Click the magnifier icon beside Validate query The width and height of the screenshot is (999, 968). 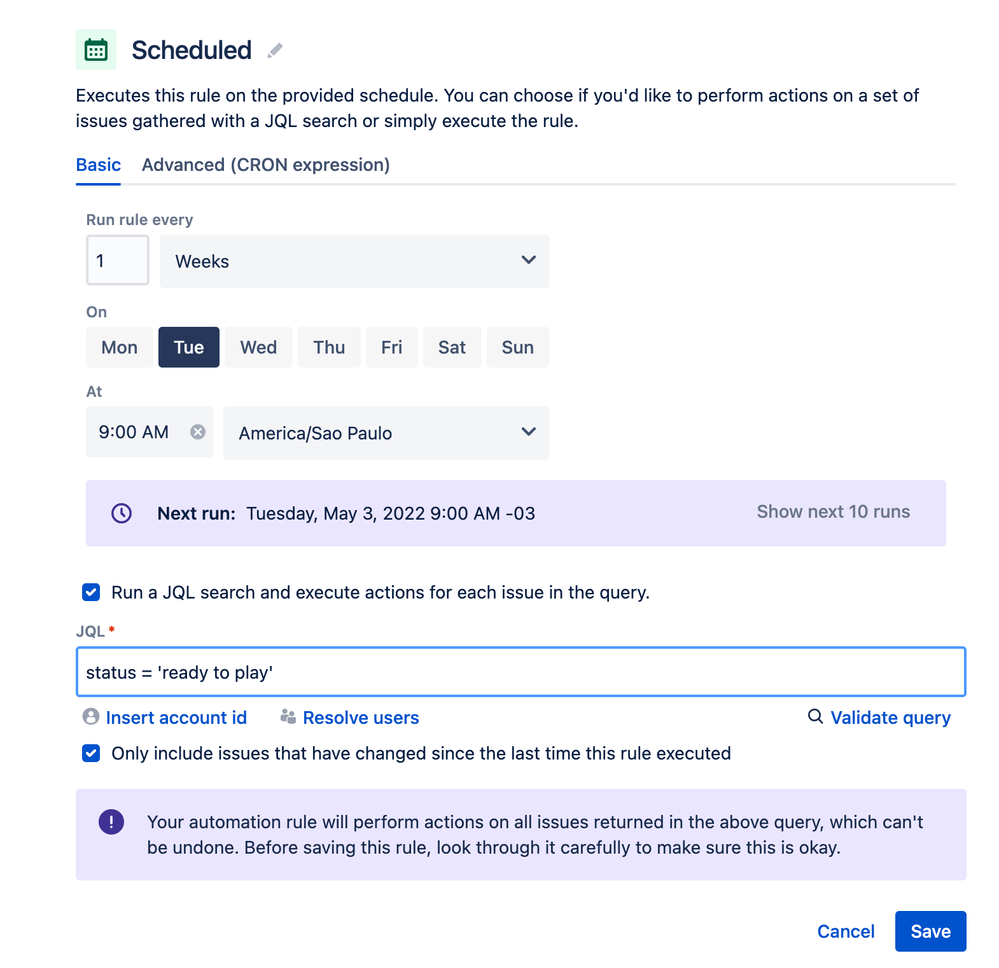[x=815, y=716]
